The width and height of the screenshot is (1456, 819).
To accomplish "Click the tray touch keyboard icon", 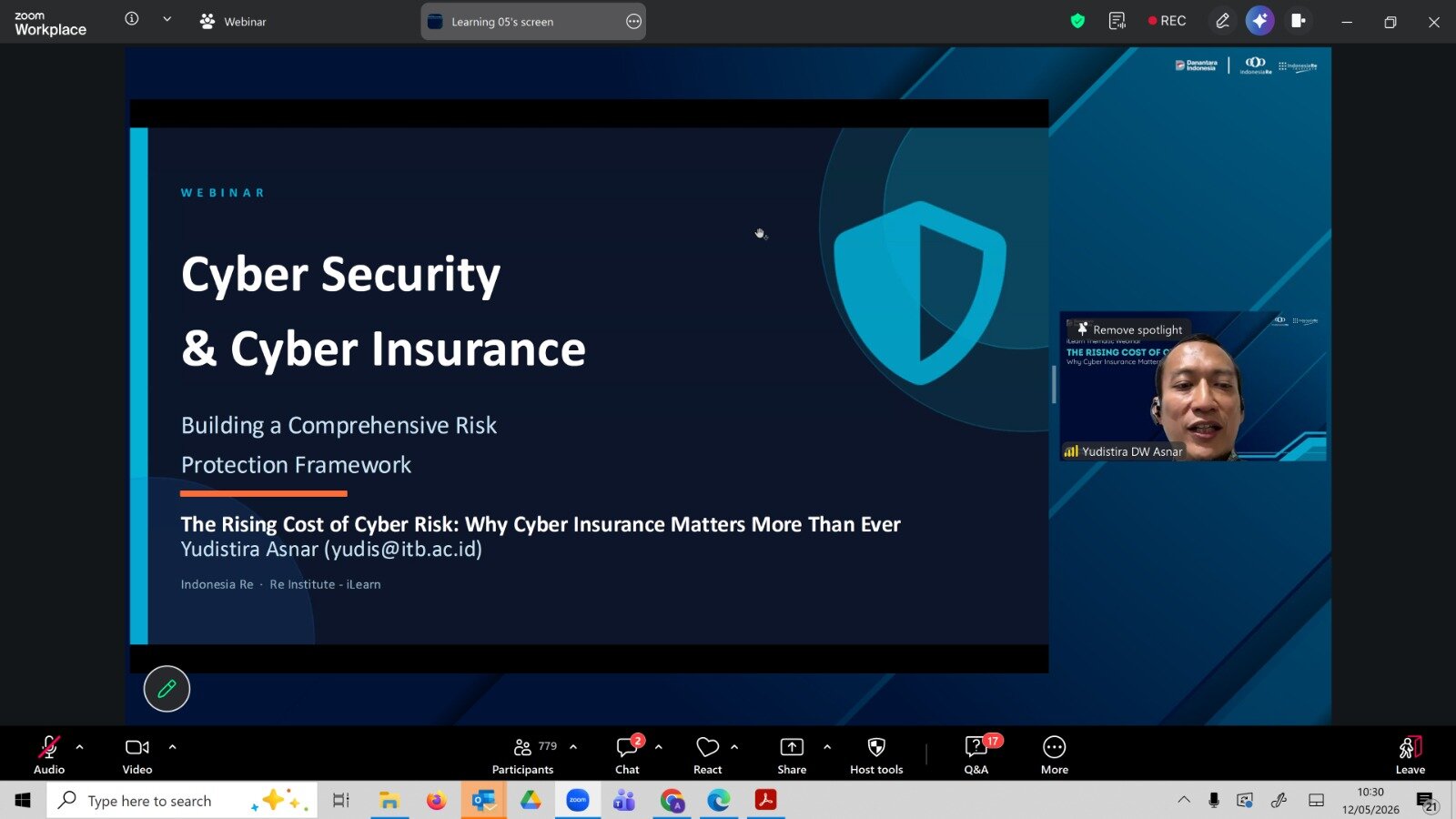I will point(1316,800).
